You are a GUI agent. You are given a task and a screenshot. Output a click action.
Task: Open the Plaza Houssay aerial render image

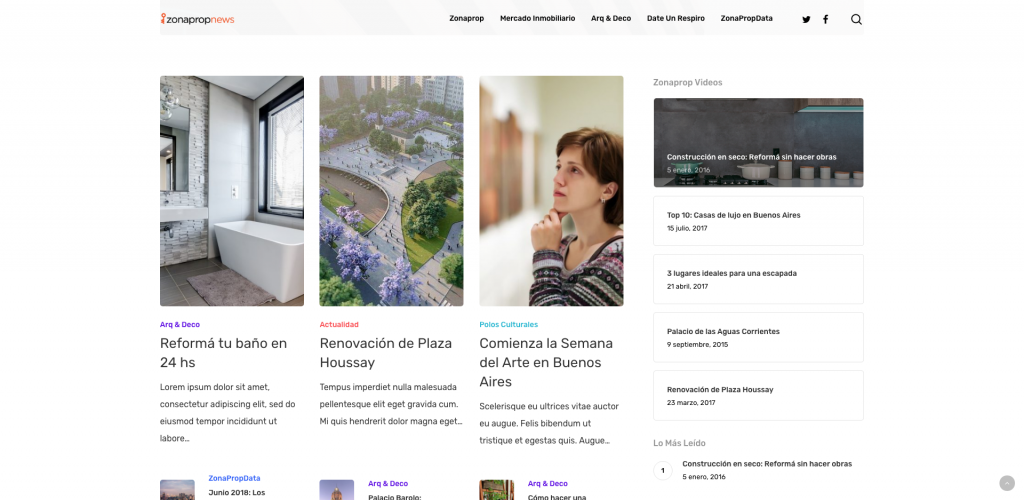coord(391,191)
